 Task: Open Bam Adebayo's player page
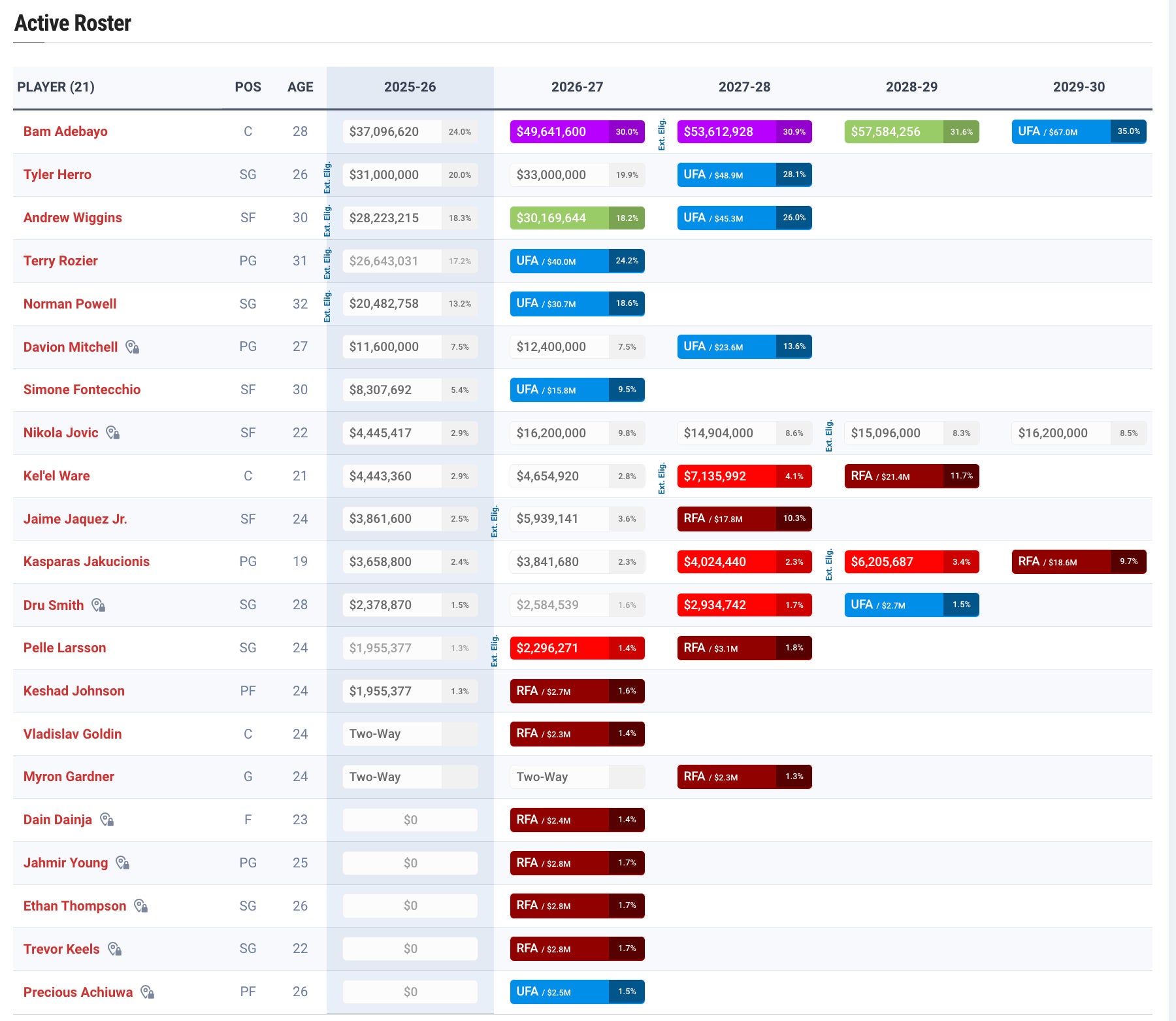[x=65, y=131]
